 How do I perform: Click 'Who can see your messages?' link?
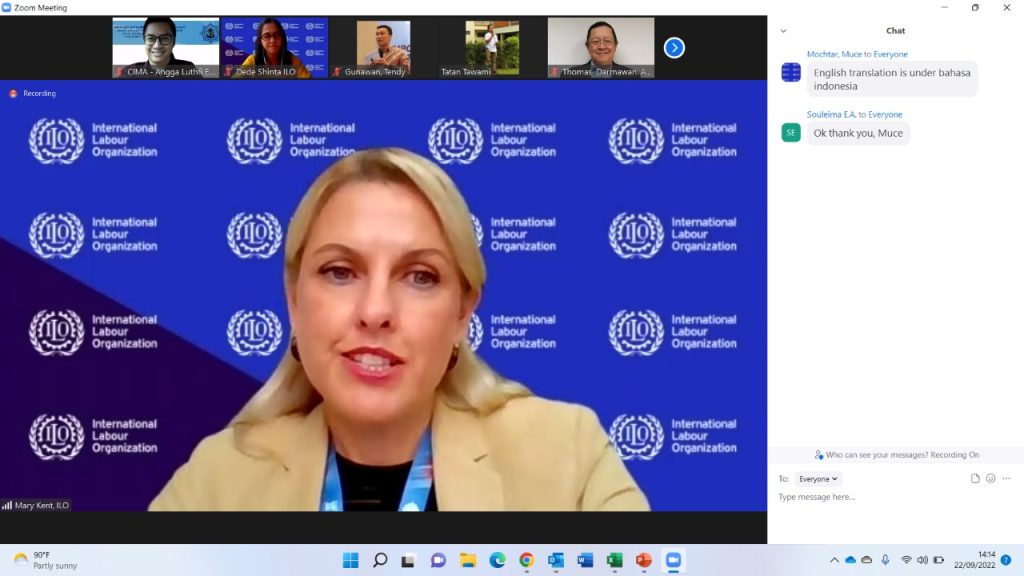coord(876,455)
